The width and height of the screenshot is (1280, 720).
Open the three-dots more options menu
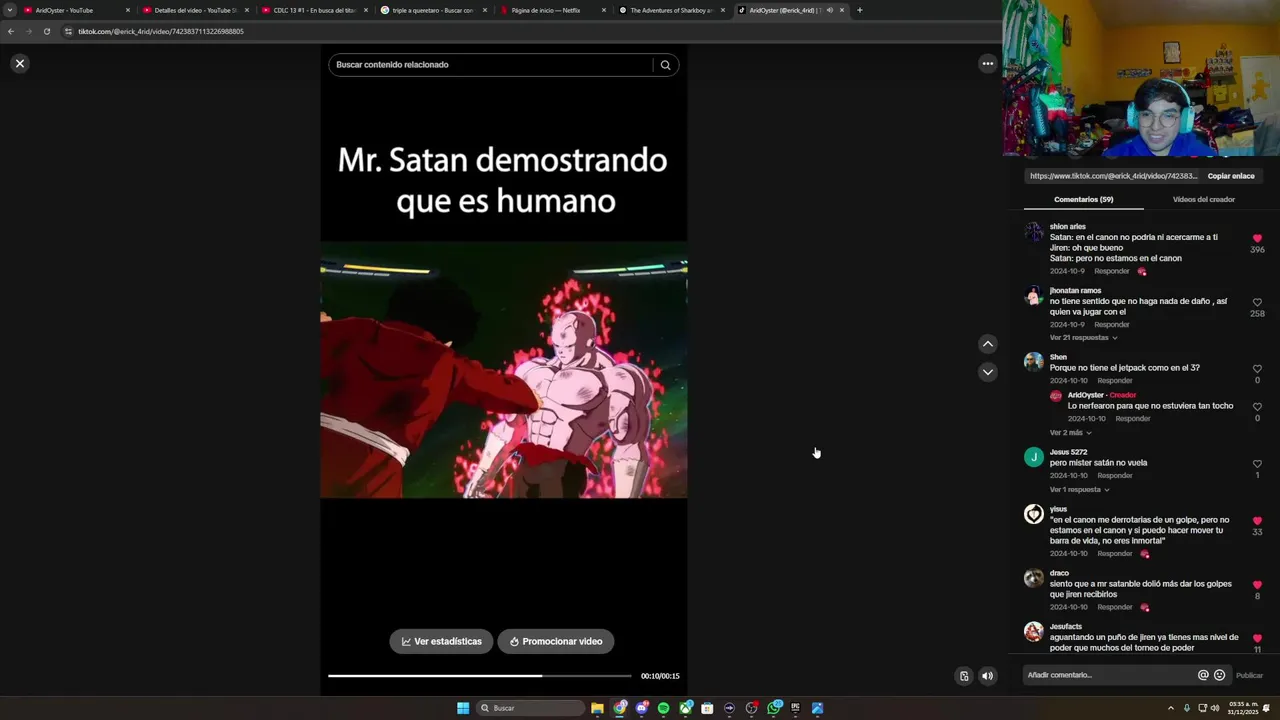tap(987, 63)
